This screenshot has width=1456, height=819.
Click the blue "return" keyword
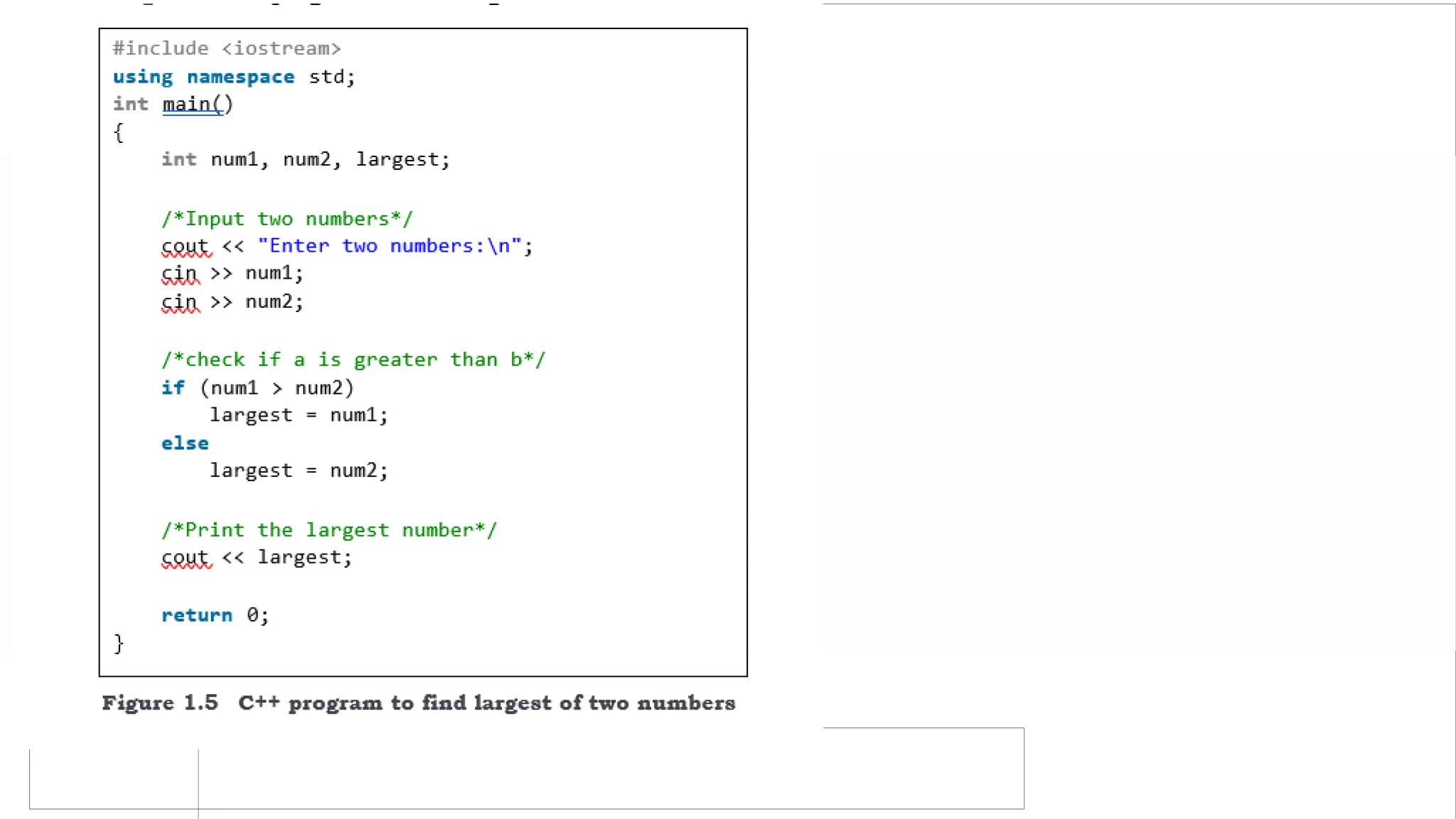(197, 615)
